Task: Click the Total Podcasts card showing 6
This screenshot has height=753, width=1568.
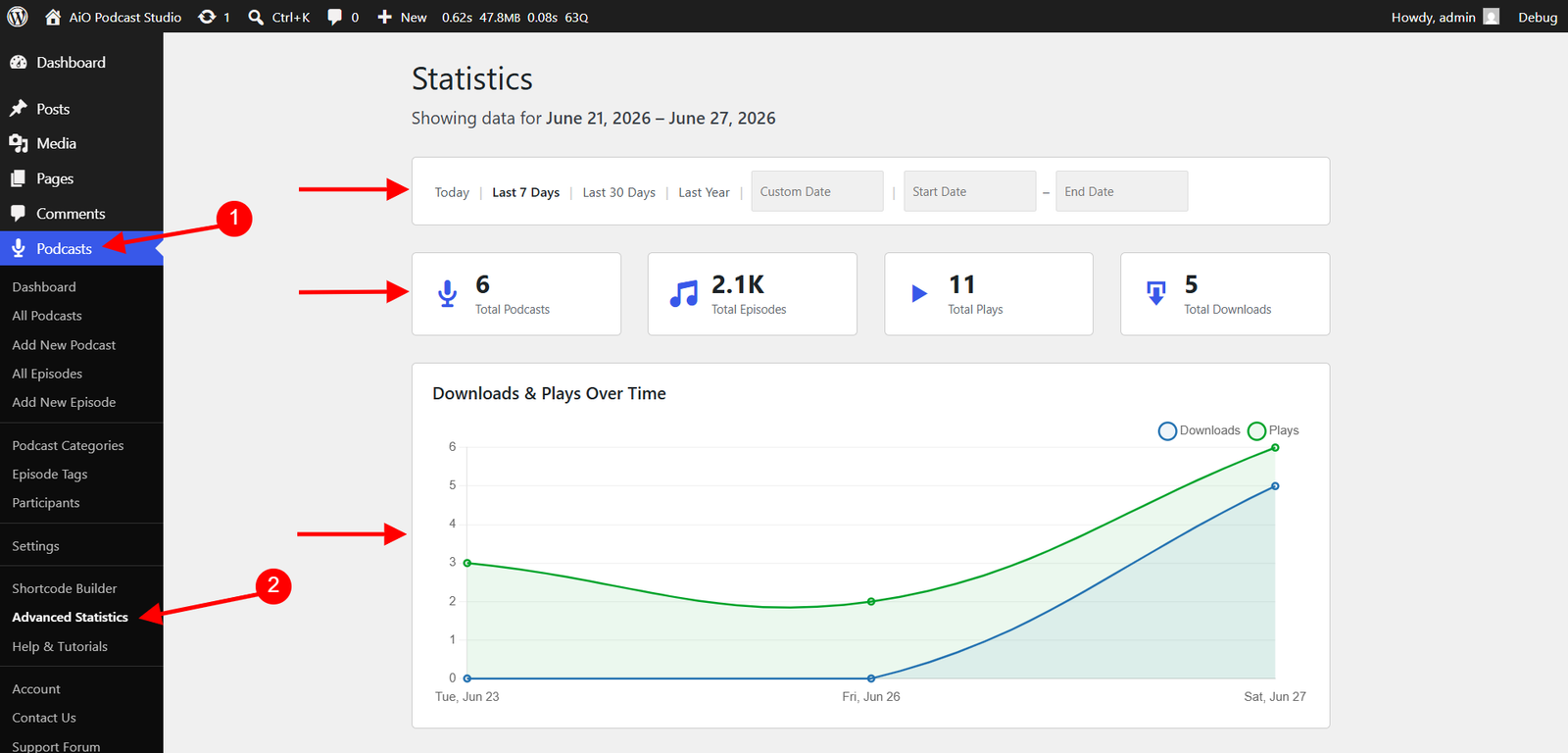Action: 516,294
